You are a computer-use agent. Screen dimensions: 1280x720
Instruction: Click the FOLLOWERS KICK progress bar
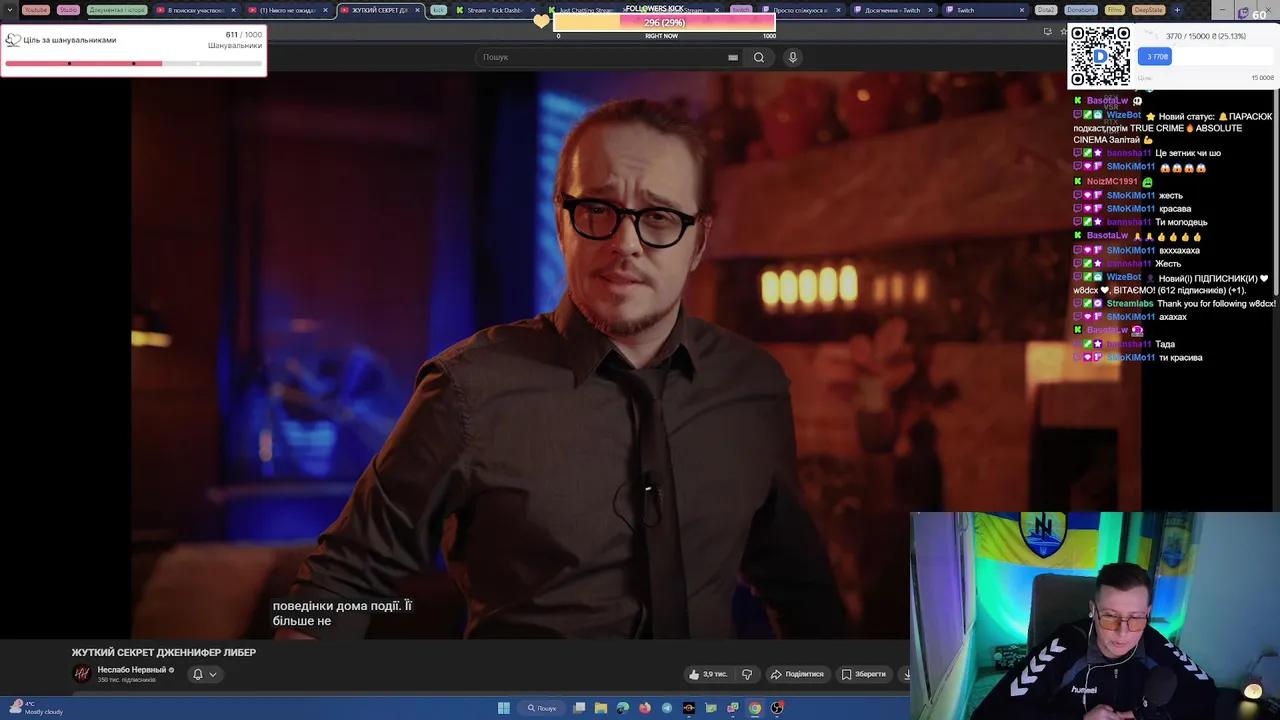coord(664,21)
